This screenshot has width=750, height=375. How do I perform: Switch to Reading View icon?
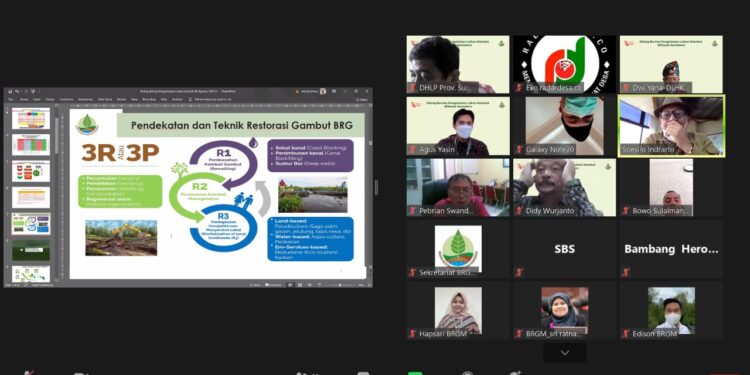310,285
